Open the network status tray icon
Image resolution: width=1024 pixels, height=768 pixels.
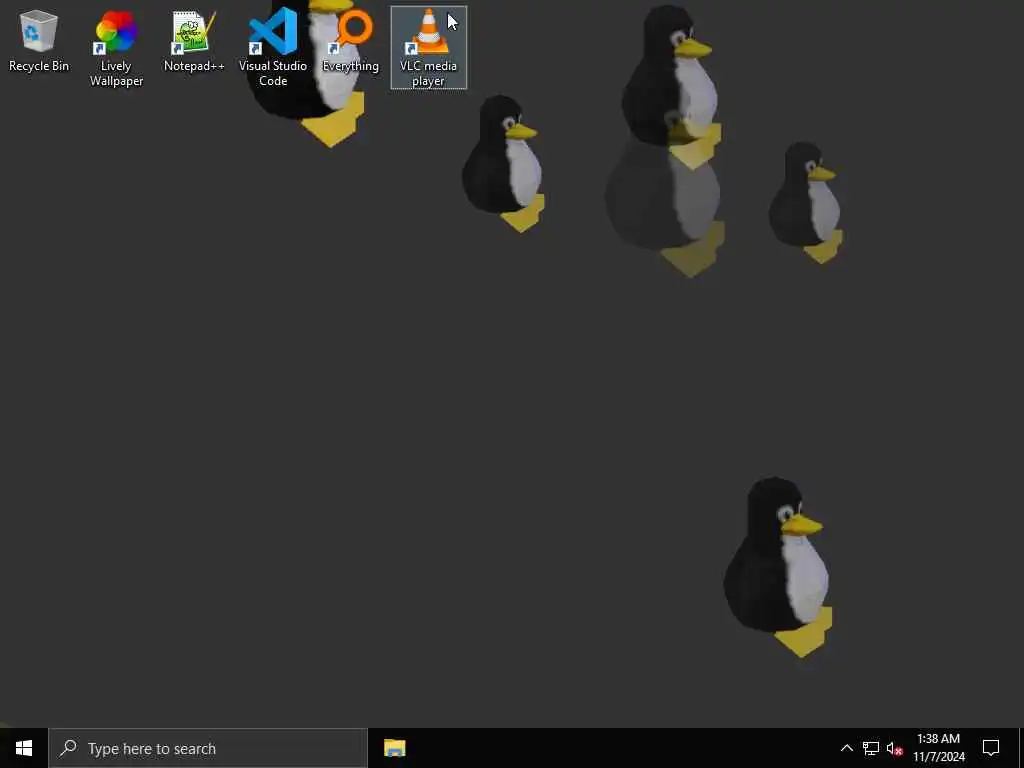[871, 748]
